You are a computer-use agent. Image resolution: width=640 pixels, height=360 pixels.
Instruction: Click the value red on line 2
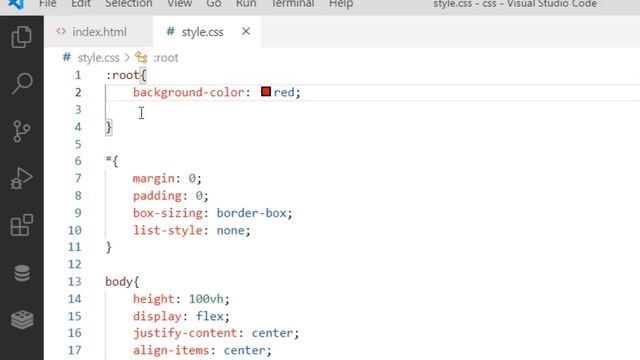[x=284, y=92]
